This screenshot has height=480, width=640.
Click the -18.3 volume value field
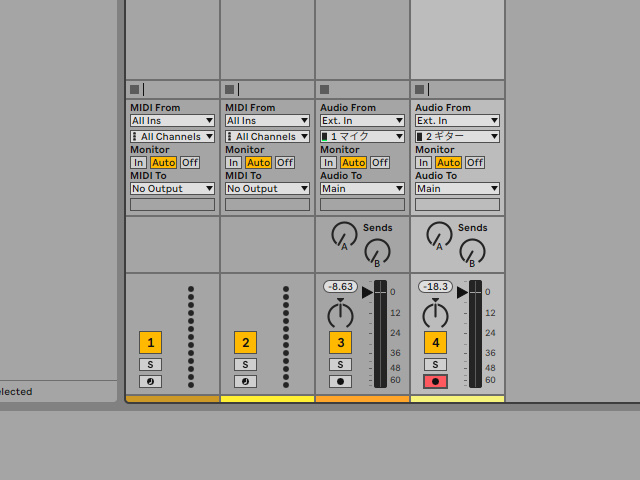(x=435, y=286)
